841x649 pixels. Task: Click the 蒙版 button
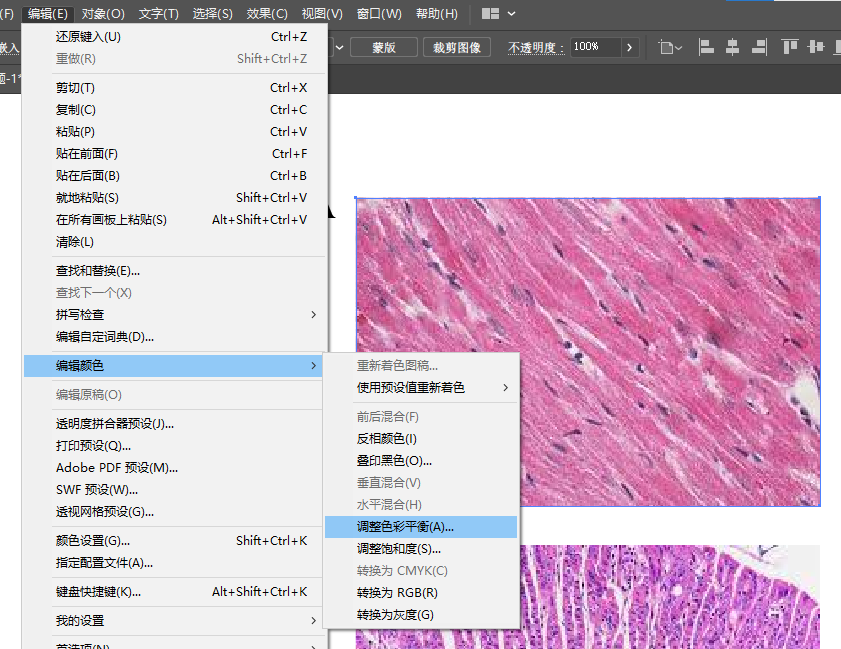384,47
